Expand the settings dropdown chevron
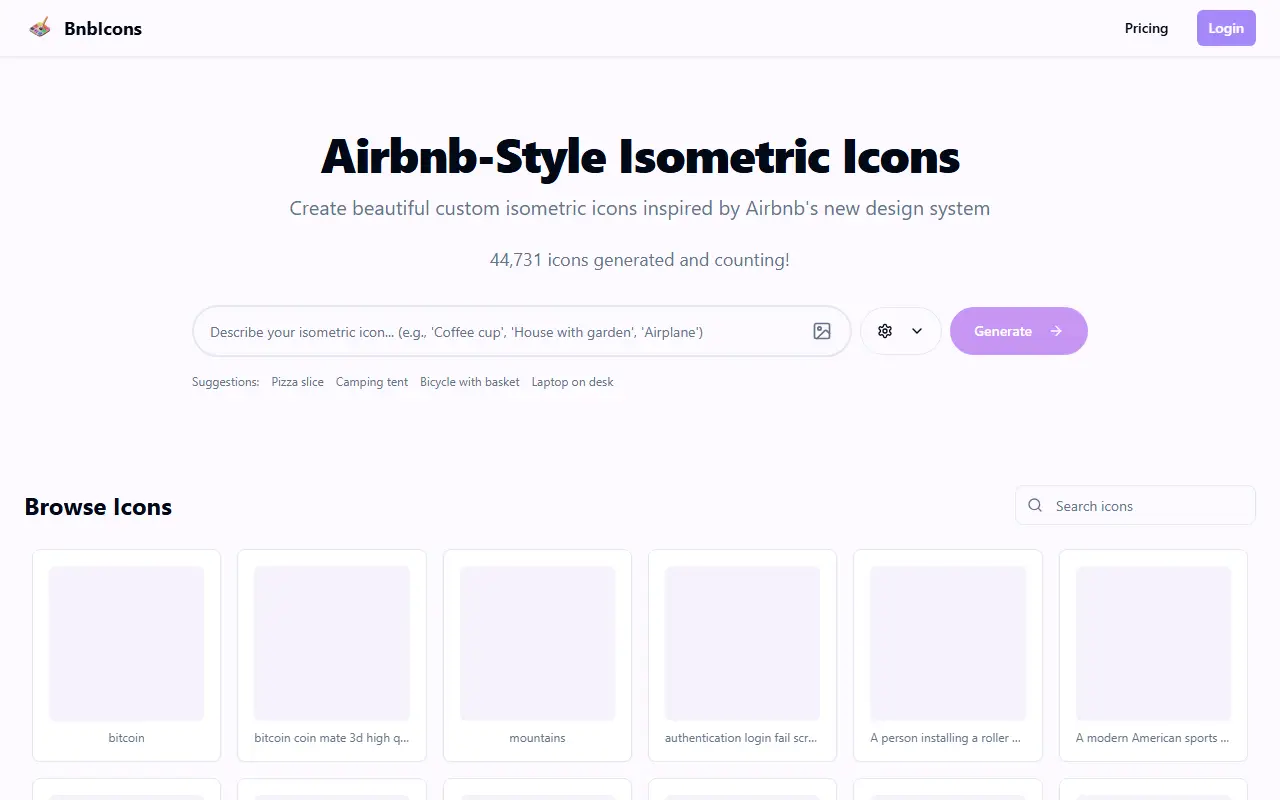 point(917,331)
